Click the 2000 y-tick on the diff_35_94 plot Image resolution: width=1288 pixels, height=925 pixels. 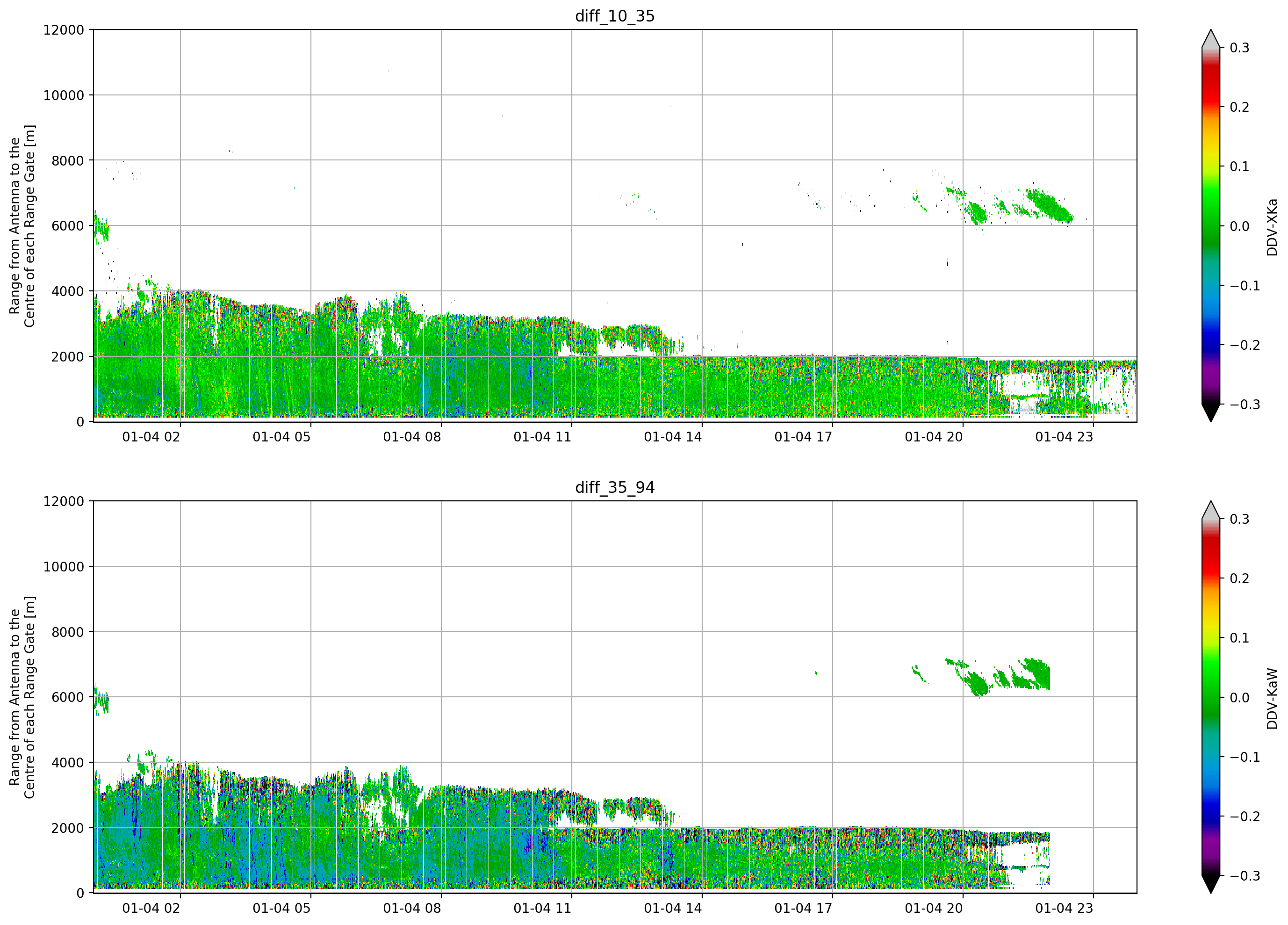point(68,828)
